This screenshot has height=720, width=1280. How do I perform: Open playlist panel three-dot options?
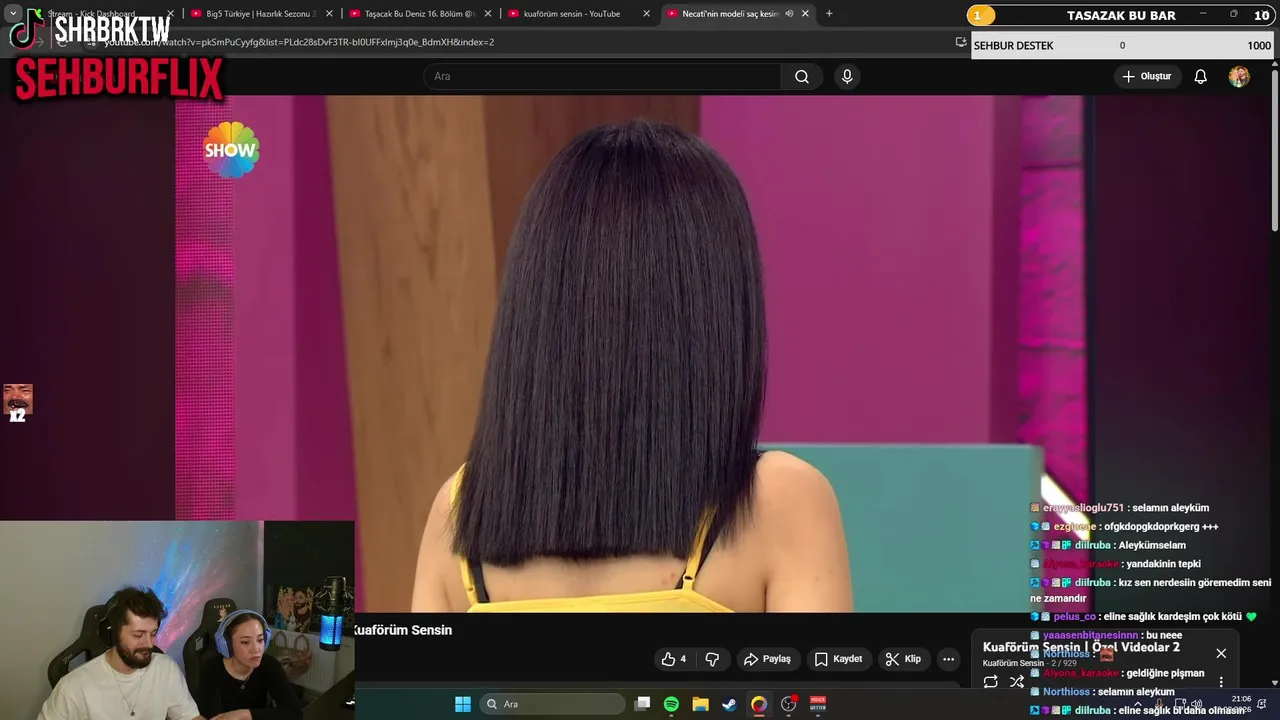coord(1221,682)
